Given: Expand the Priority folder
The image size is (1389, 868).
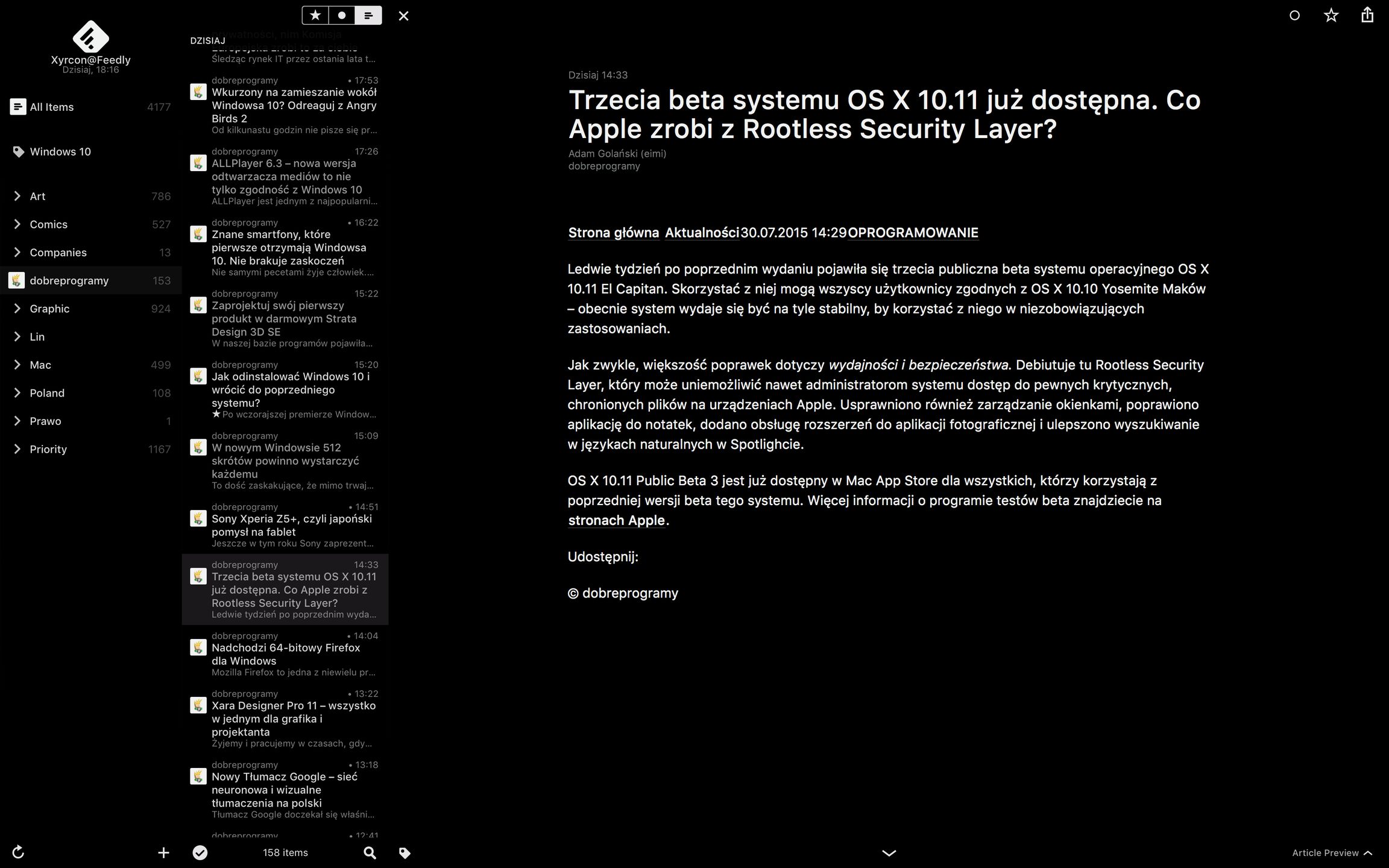Looking at the screenshot, I should coord(17,449).
